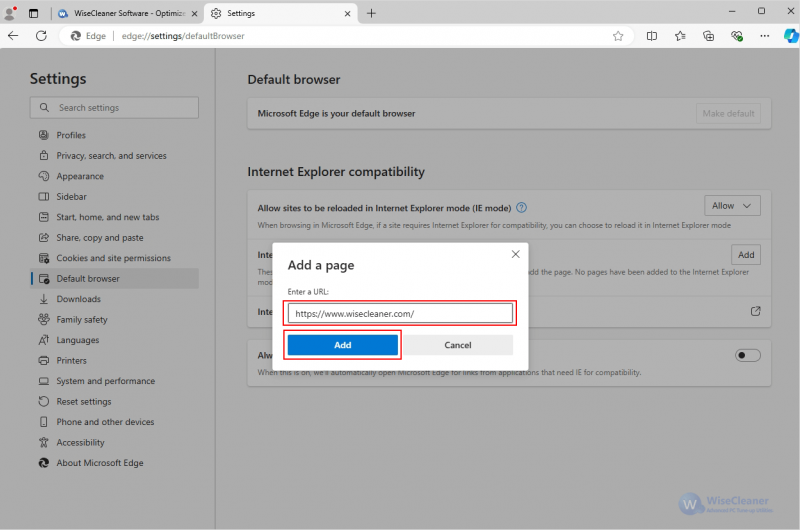Open Accessibility settings
The height and width of the screenshot is (530, 800).
pos(114,442)
